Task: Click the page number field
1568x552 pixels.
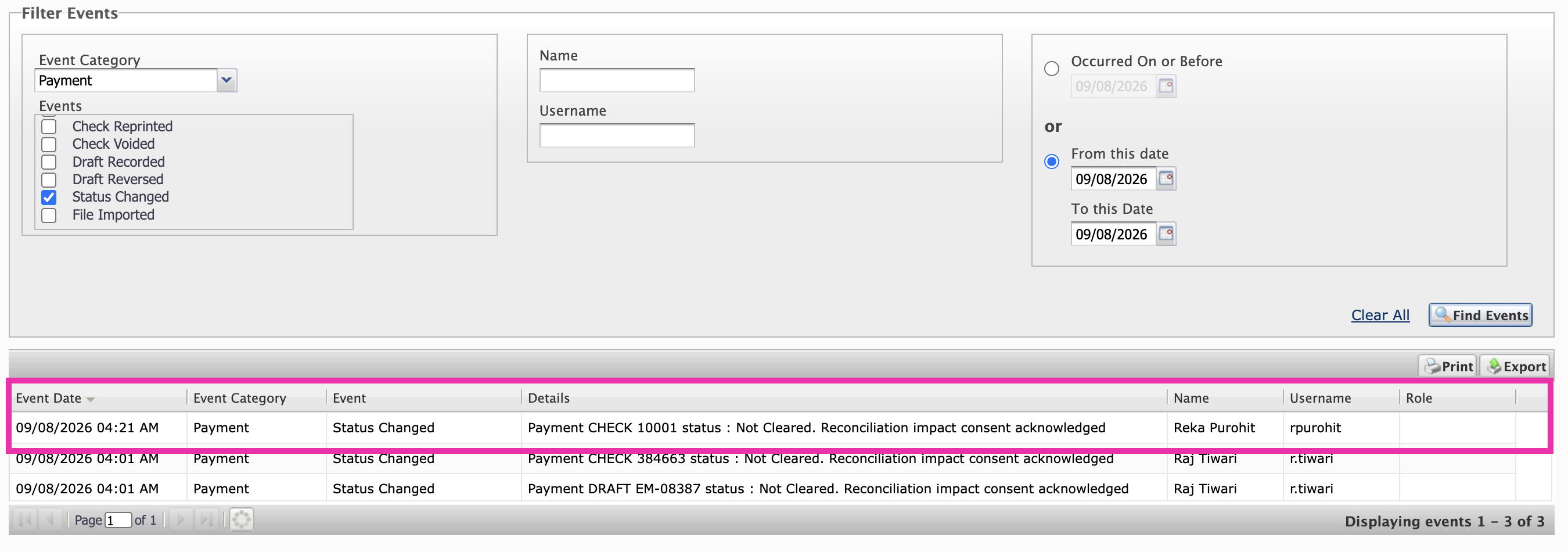Action: [x=118, y=519]
